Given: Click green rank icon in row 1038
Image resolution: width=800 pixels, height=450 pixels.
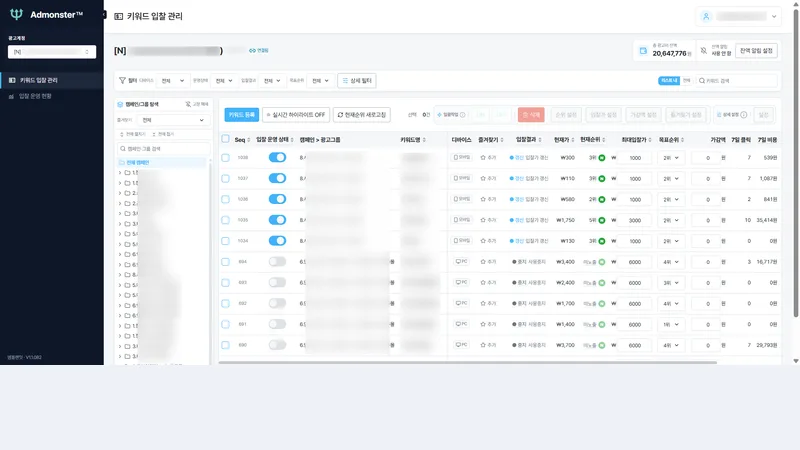Looking at the screenshot, I should tap(602, 158).
